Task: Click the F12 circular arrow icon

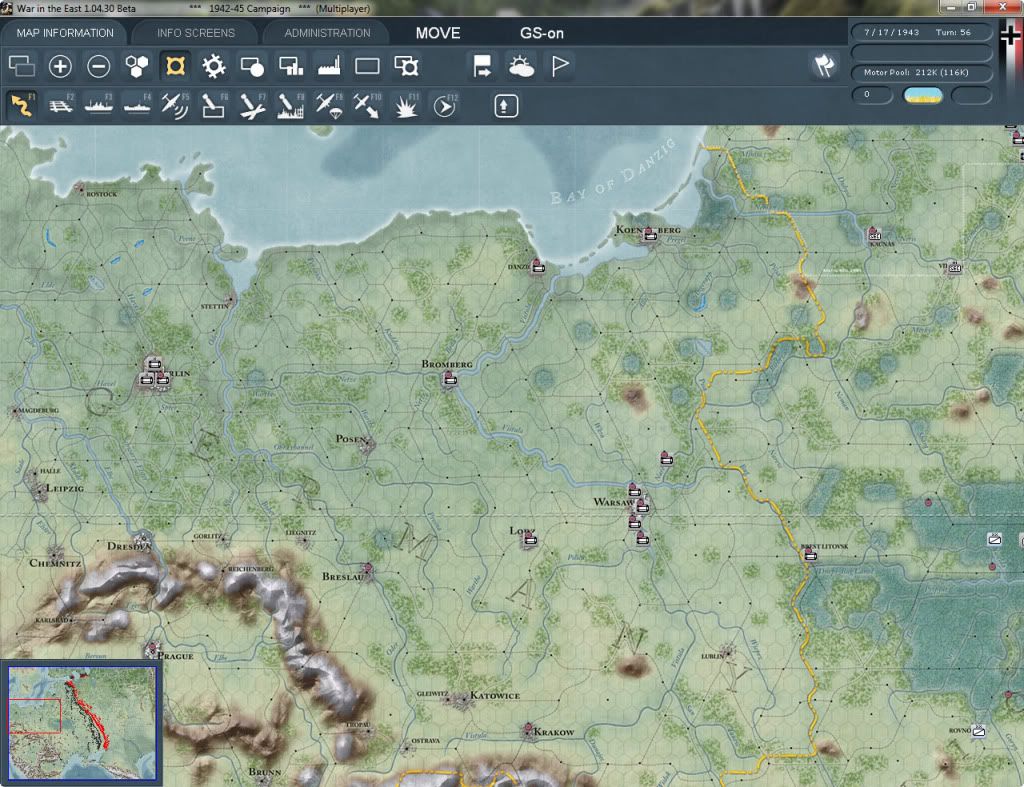Action: point(445,106)
